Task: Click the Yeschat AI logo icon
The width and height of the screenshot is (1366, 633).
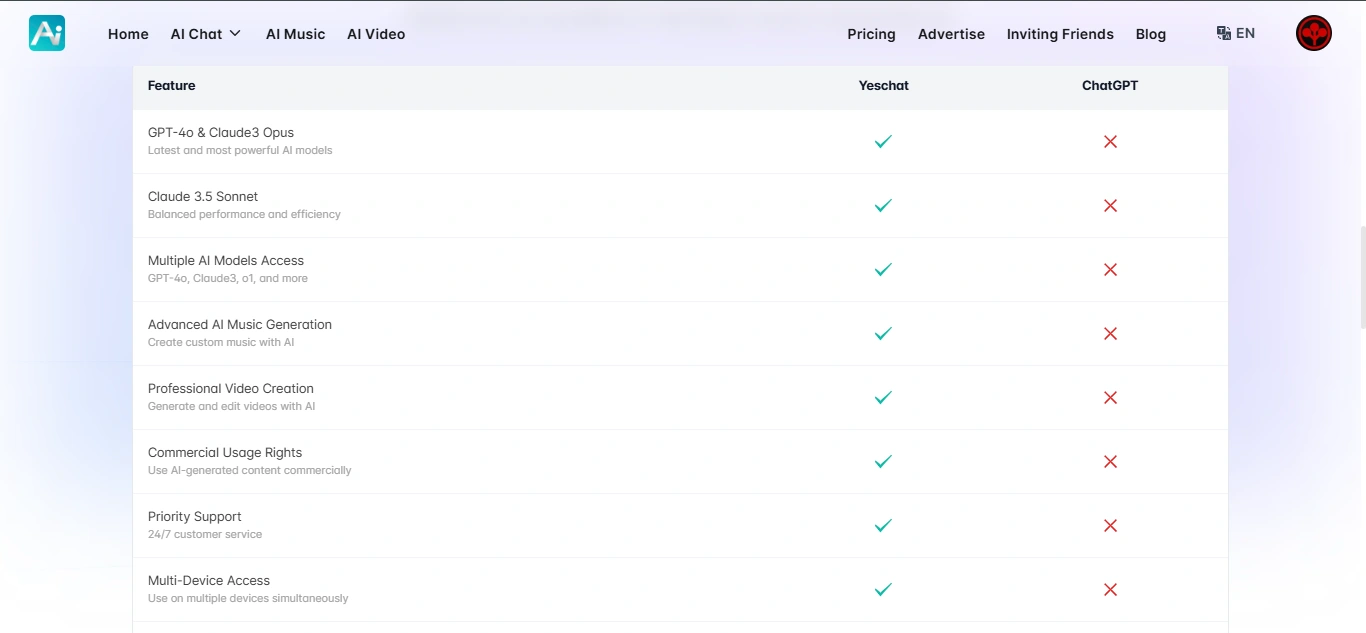Action: pyautogui.click(x=47, y=33)
